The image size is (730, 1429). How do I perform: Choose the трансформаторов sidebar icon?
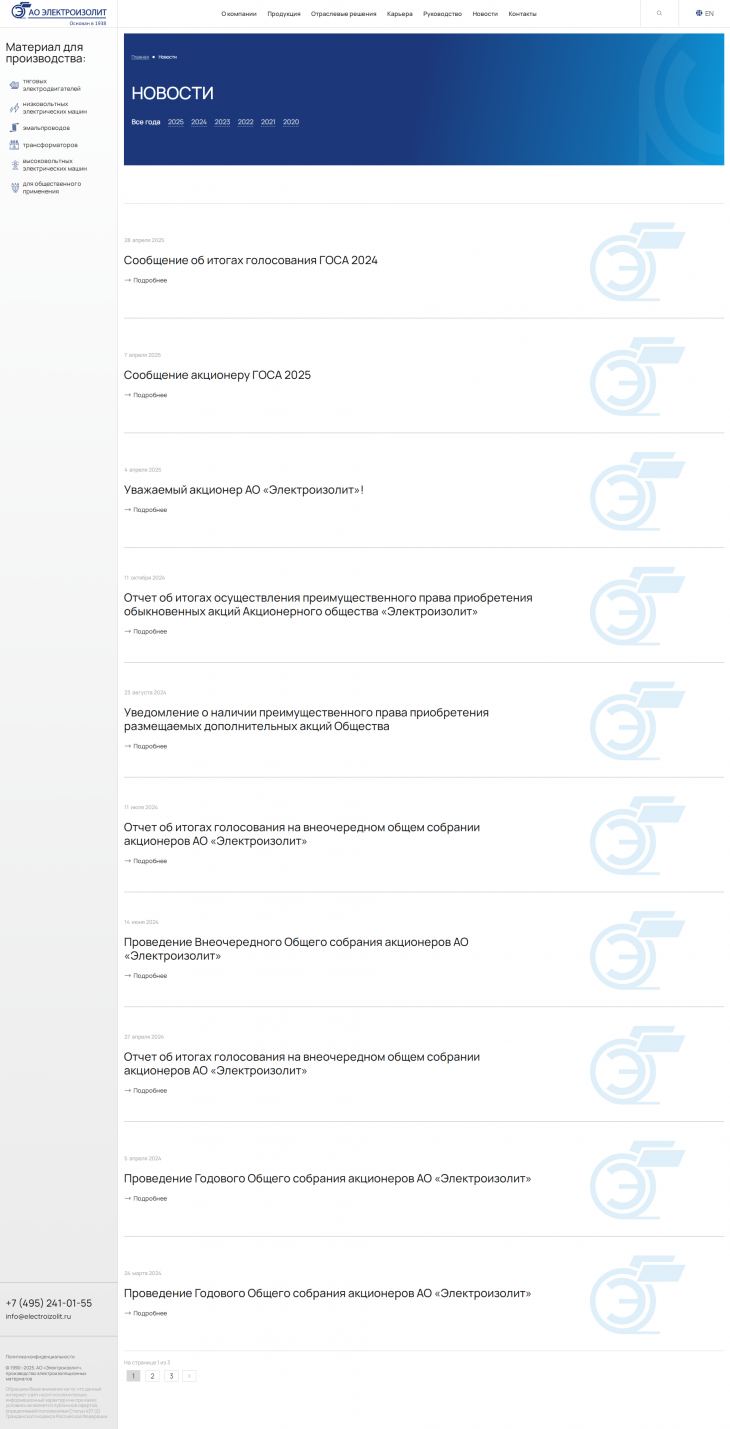point(14,145)
